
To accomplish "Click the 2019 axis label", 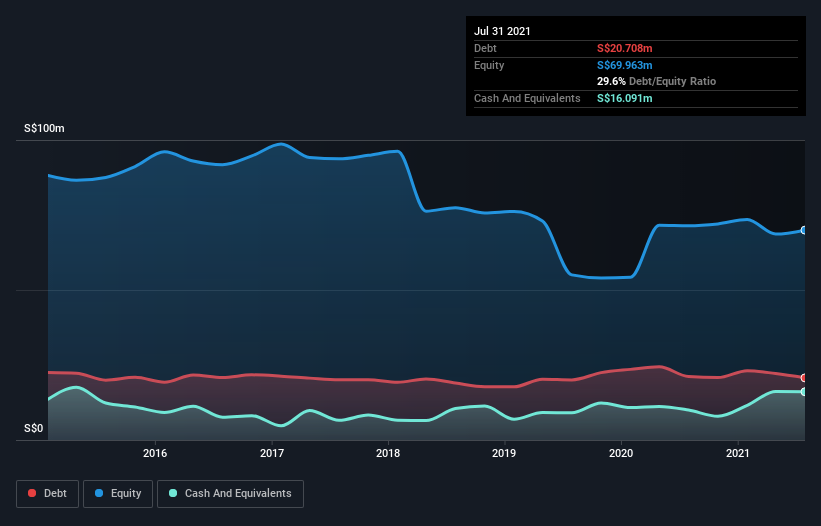I will coord(504,453).
